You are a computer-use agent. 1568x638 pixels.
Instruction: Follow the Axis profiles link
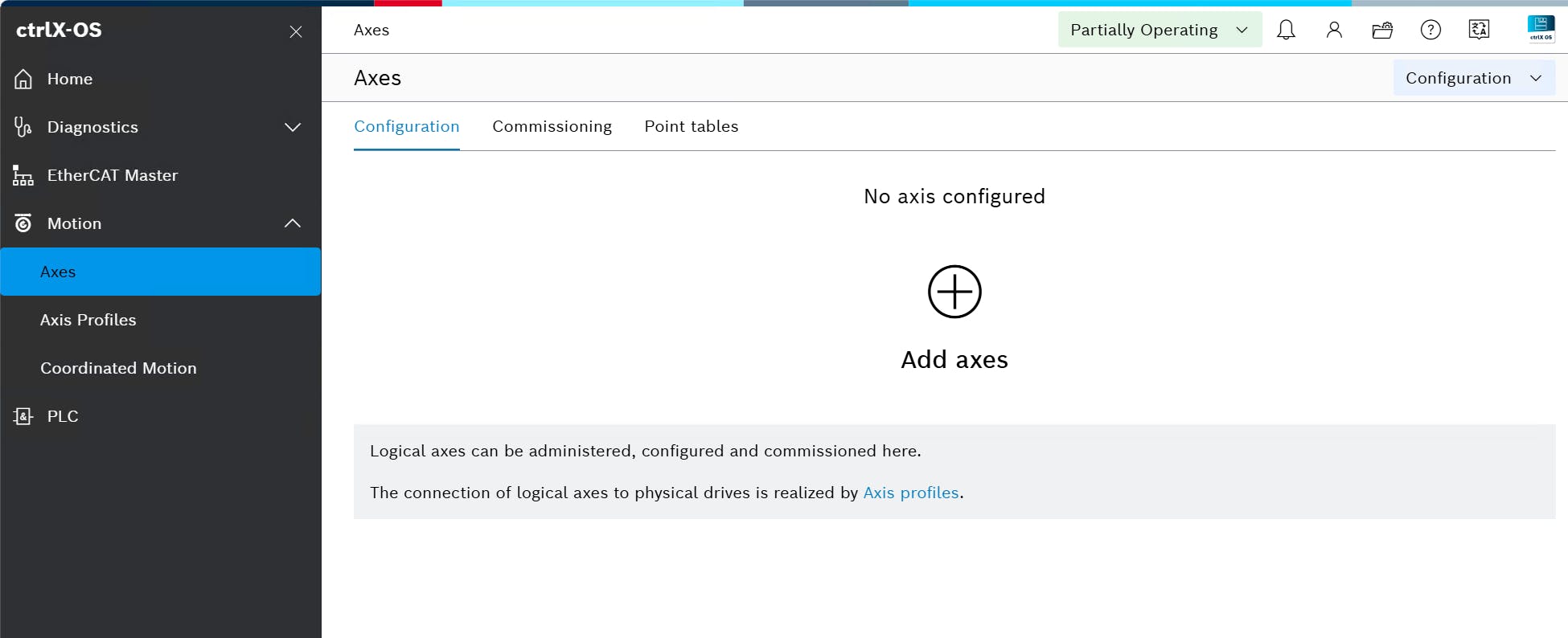910,493
